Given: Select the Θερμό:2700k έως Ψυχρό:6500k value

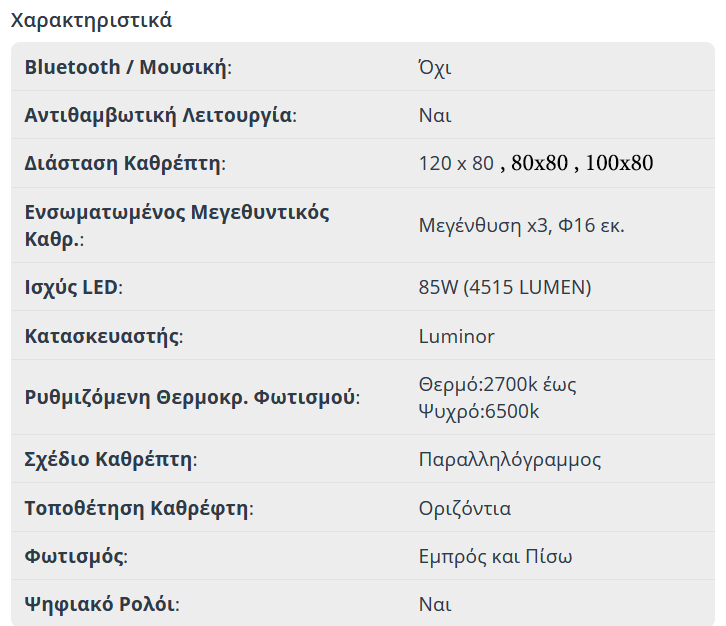Looking at the screenshot, I should tap(497, 397).
